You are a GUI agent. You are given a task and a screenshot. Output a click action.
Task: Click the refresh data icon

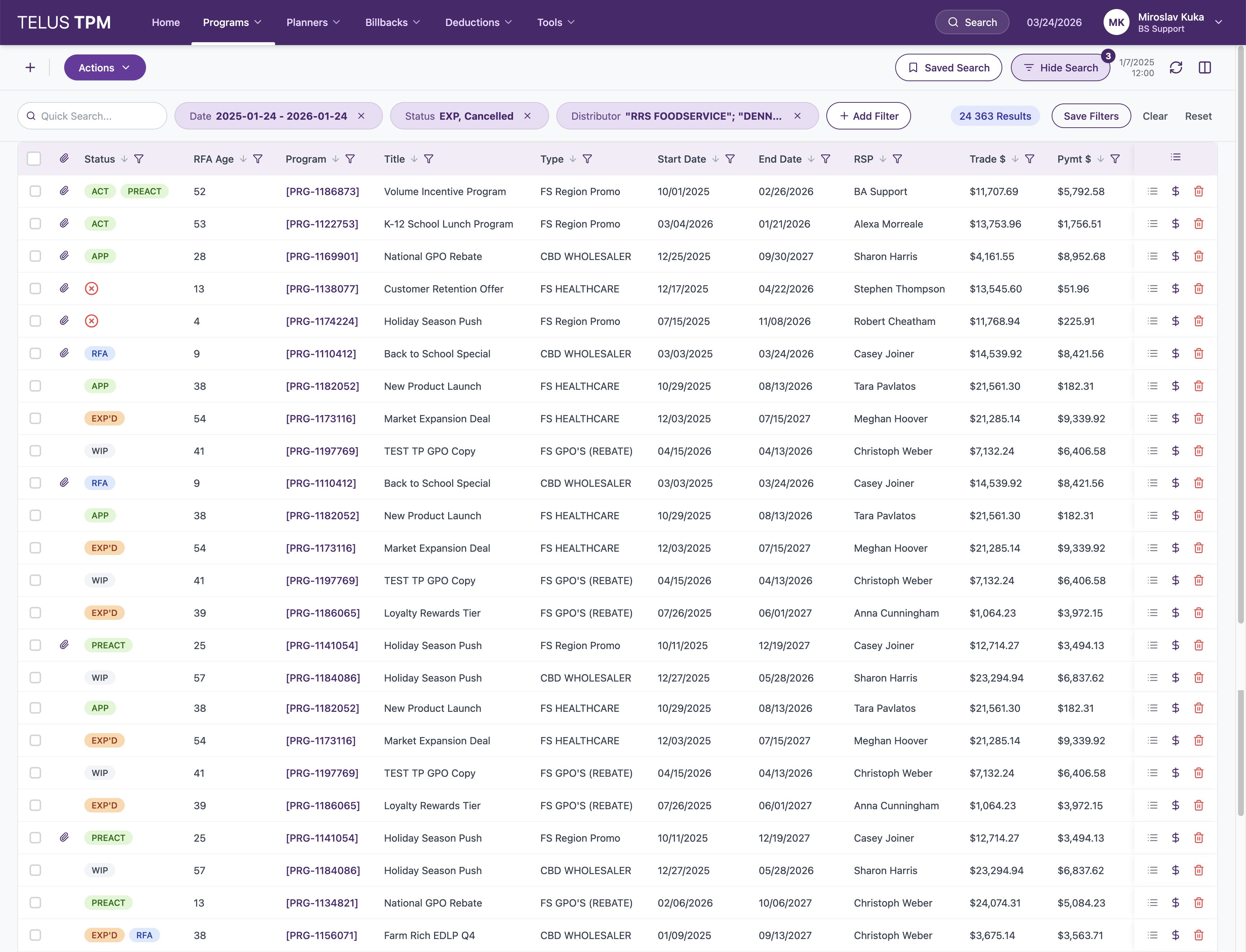point(1176,67)
